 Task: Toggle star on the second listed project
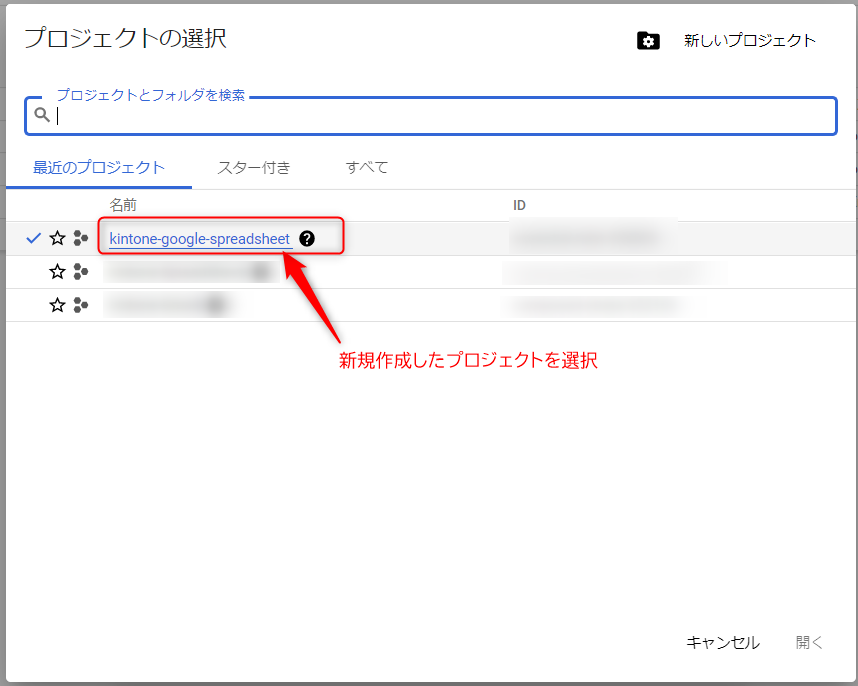(57, 272)
